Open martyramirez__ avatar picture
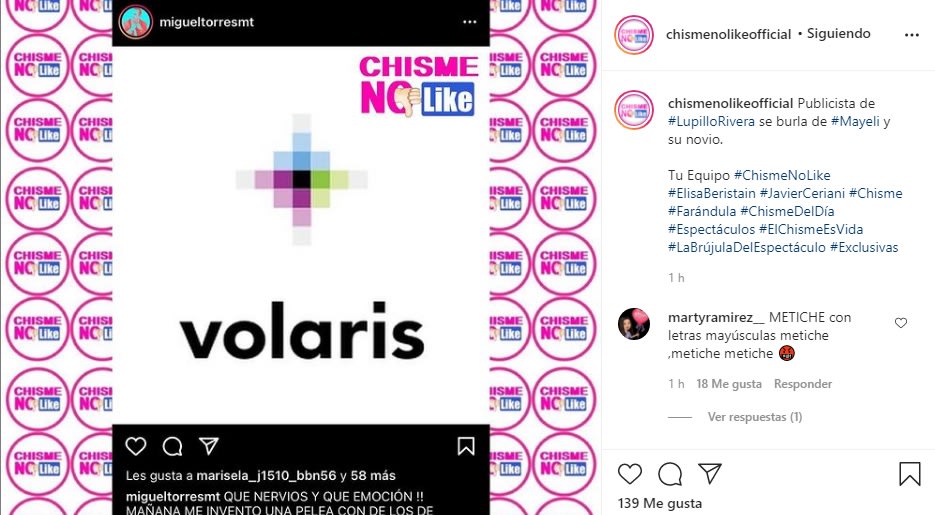 pos(634,324)
